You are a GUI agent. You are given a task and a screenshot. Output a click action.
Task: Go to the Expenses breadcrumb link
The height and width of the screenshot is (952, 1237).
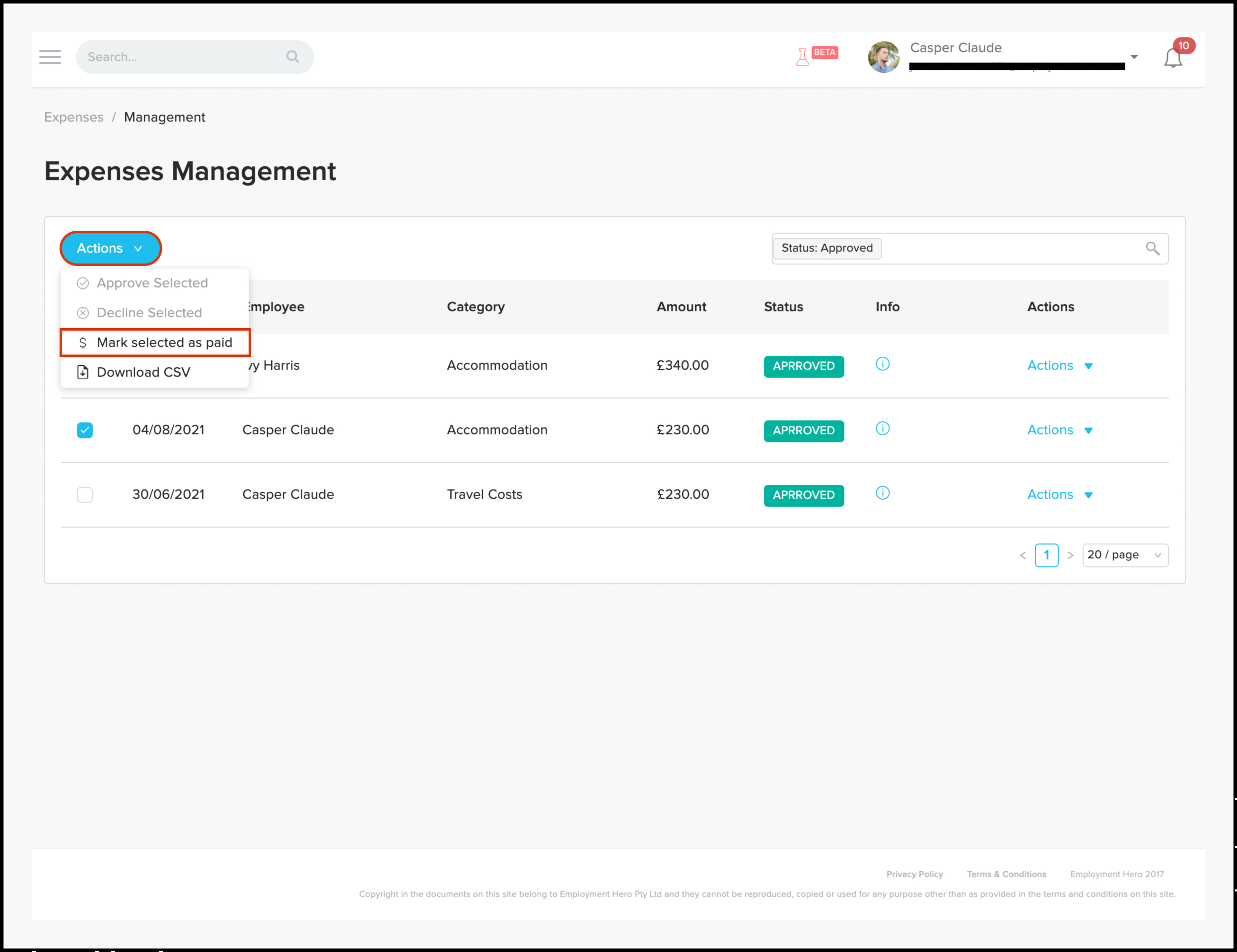pyautogui.click(x=73, y=117)
